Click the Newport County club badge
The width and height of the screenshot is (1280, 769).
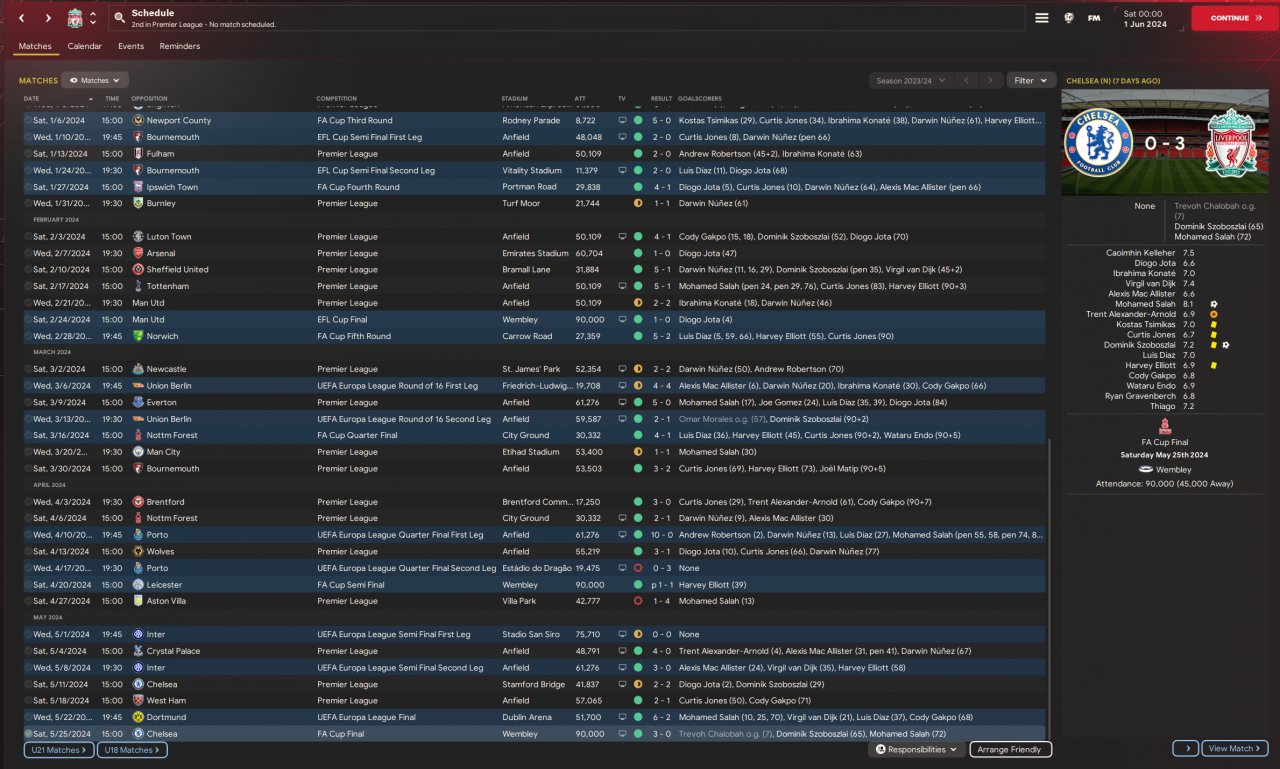[138, 120]
